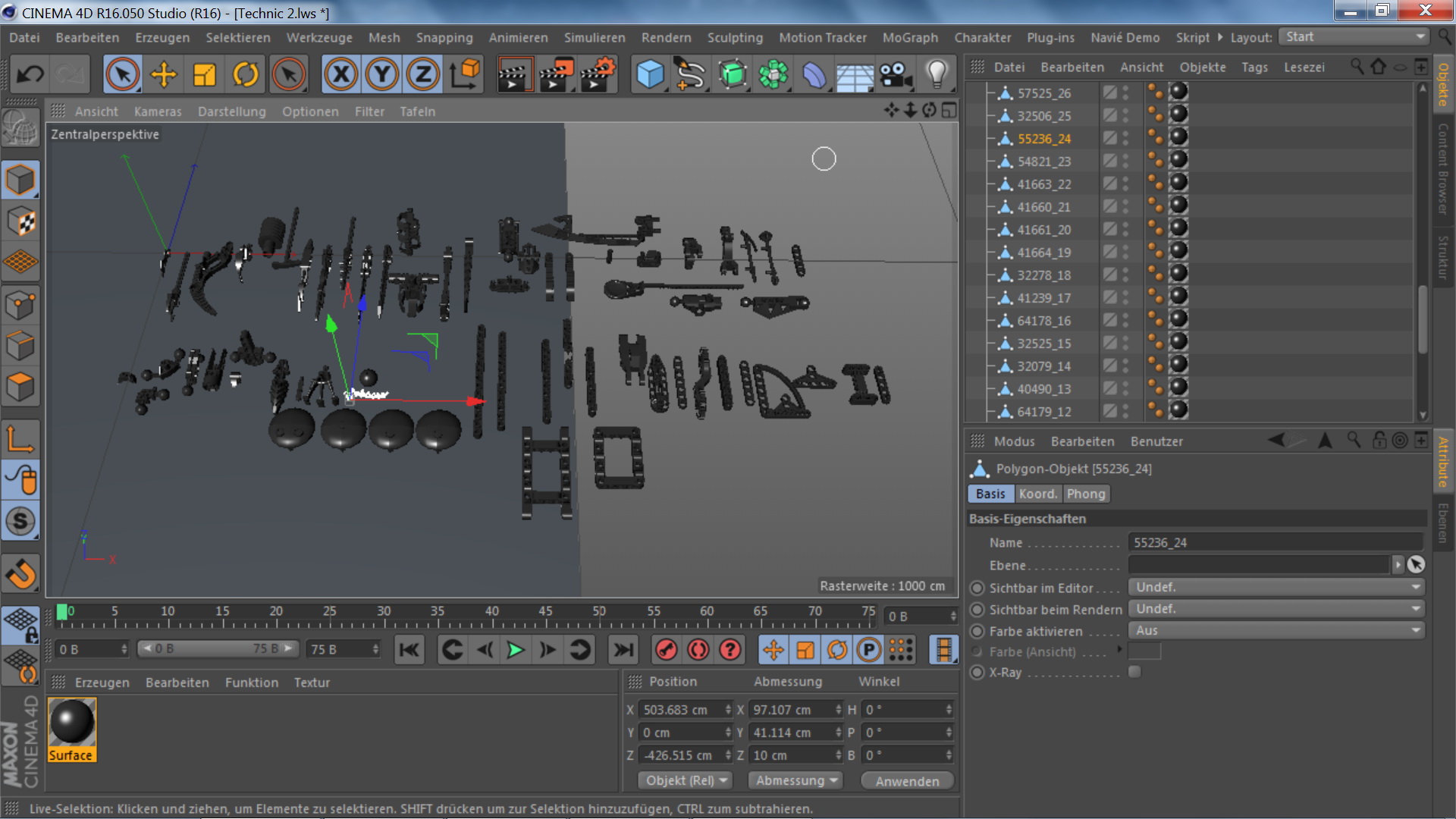Select object 57525_26 in the list

pos(1043,93)
